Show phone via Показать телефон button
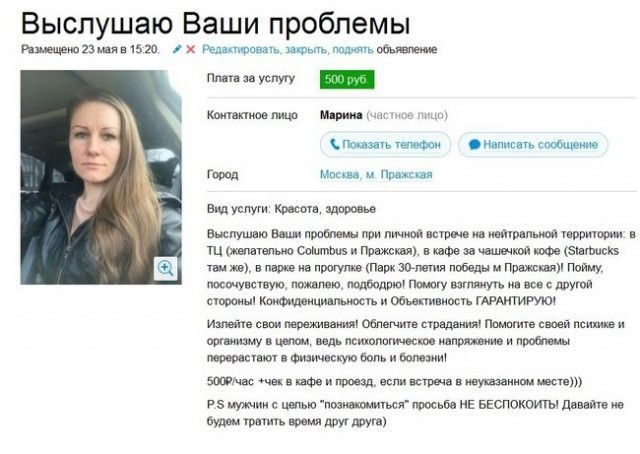Image resolution: width=640 pixels, height=454 pixels. coord(385,145)
